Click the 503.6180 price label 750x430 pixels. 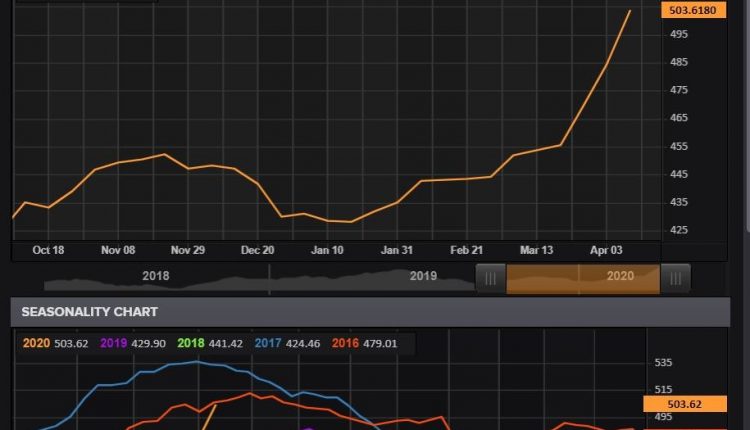coord(693,10)
